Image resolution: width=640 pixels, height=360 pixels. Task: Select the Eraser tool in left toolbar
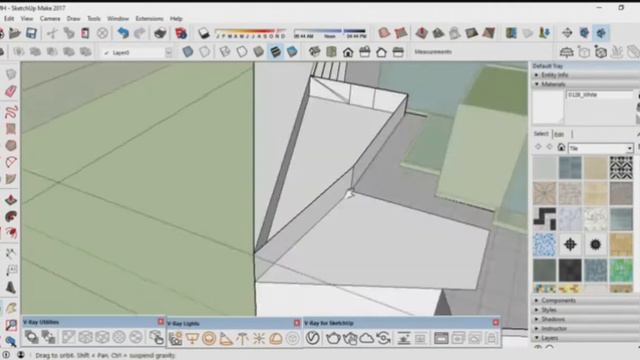pos(11,91)
